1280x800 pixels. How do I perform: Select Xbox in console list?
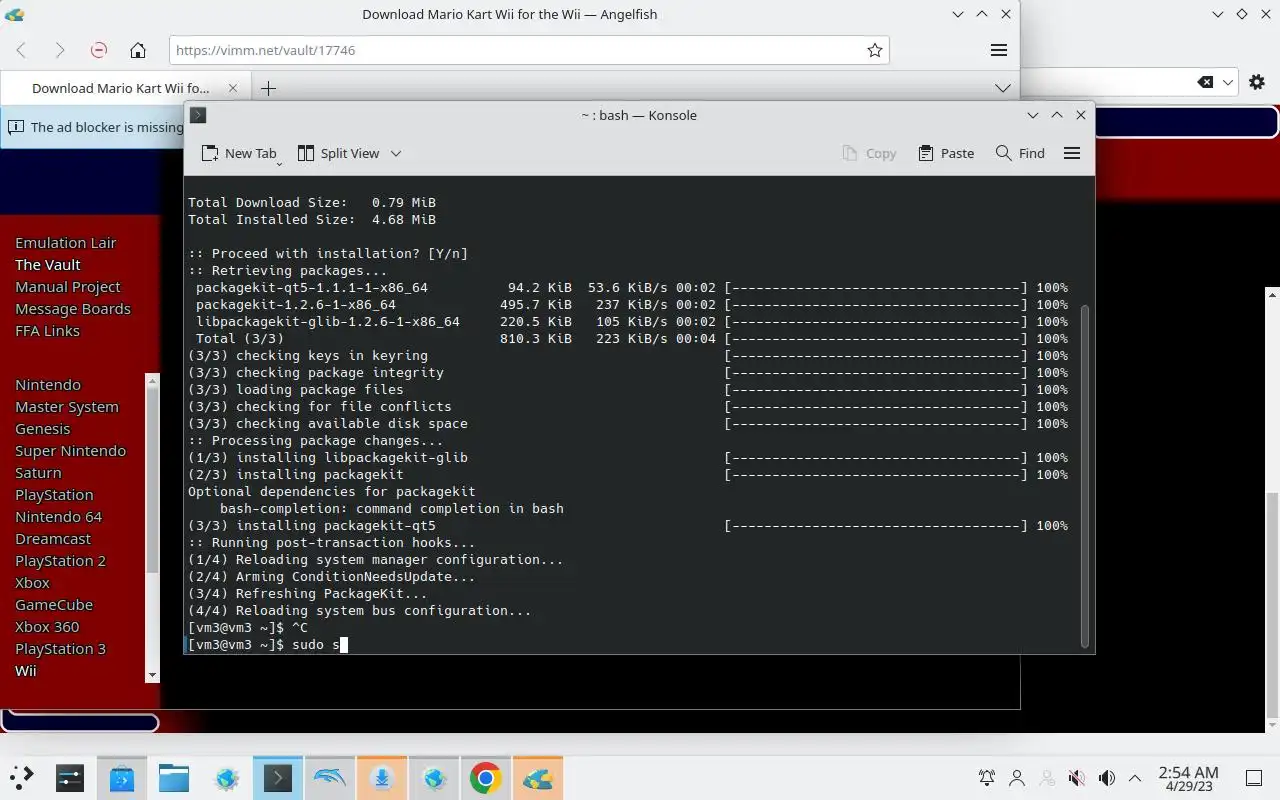tap(32, 583)
